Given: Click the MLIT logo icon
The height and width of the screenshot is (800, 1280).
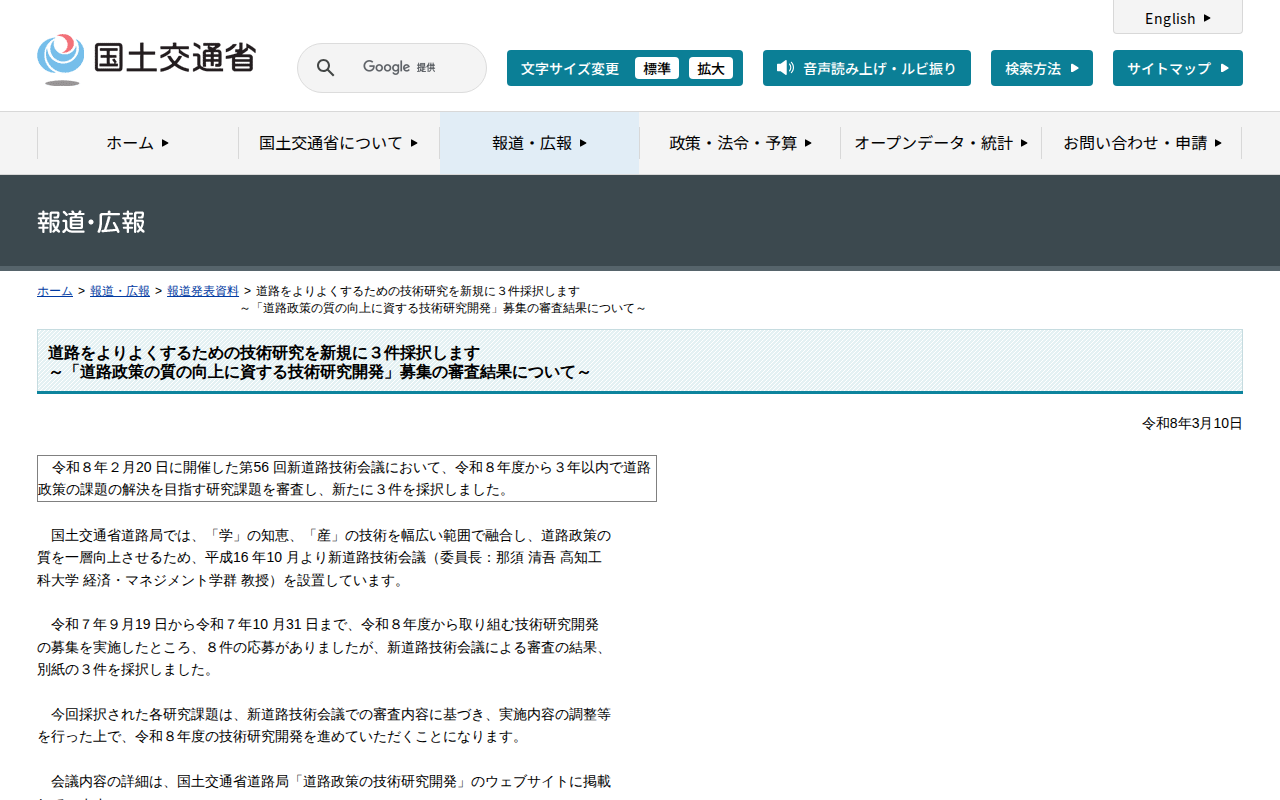Looking at the screenshot, I should tap(61, 59).
